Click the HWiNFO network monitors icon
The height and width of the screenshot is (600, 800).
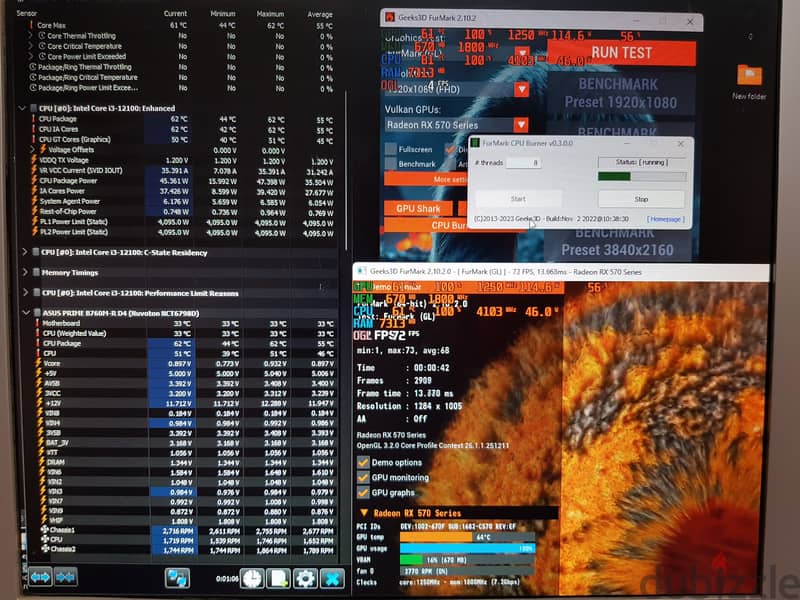(177, 579)
